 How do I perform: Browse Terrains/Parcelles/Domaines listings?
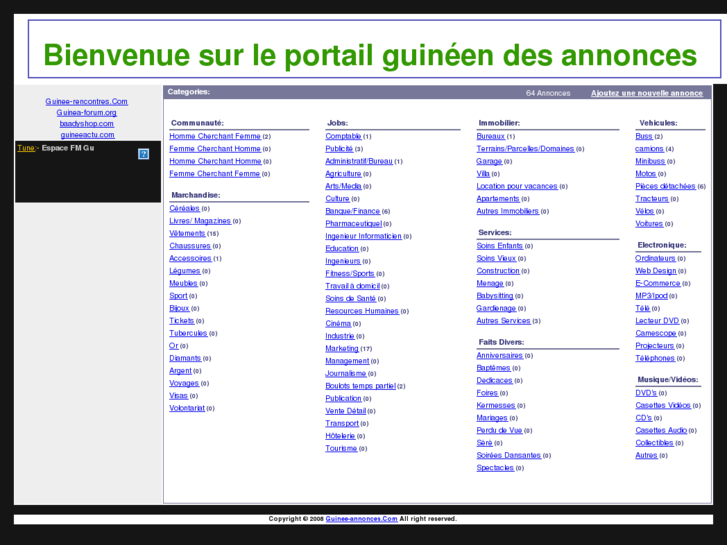(x=525, y=148)
